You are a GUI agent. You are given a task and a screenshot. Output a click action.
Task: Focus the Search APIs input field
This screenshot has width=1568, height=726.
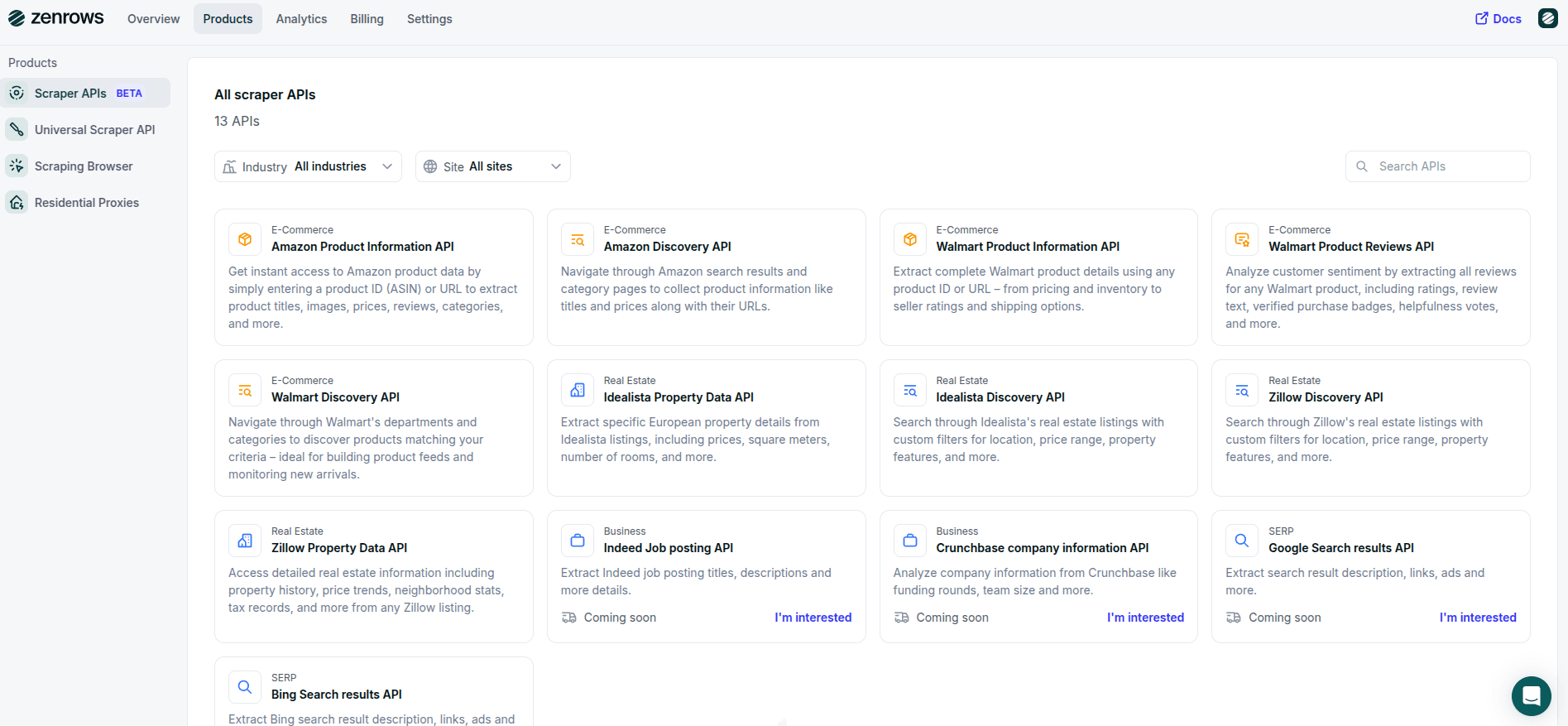[1438, 166]
